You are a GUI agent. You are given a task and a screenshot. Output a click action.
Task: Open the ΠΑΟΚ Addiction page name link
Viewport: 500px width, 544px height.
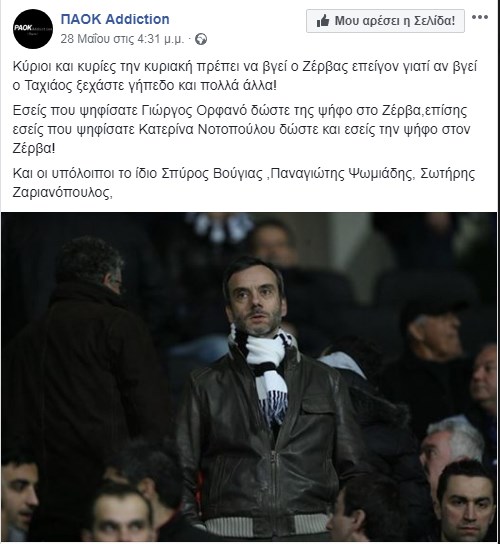pyautogui.click(x=115, y=19)
